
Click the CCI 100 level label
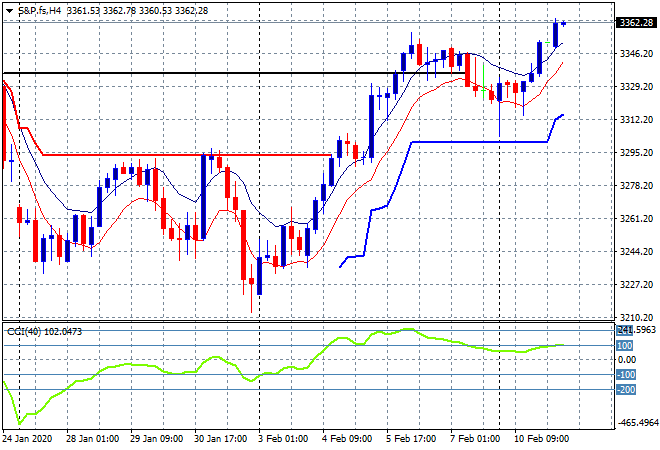pos(625,346)
